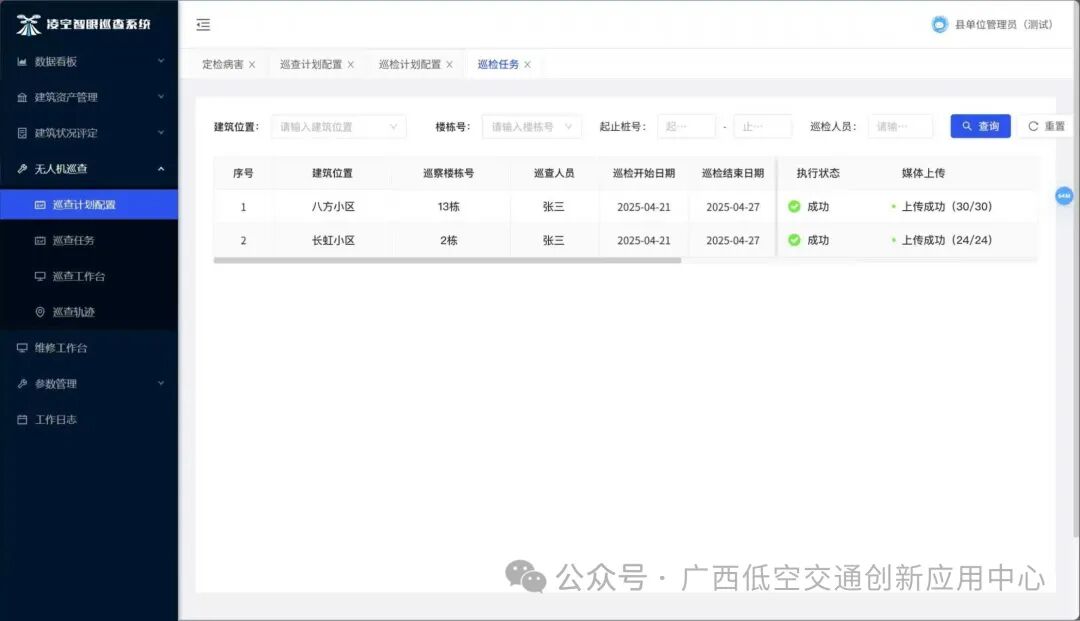Expand the 数据看板 sidebar menu
Screen dimensions: 1080x621
pos(89,62)
